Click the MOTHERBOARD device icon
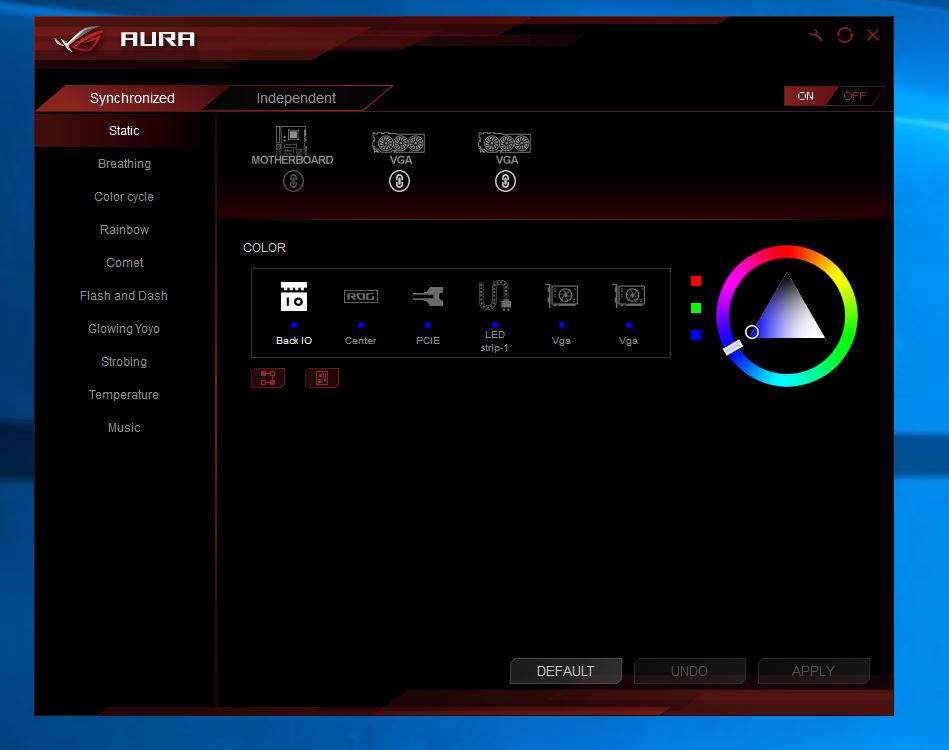Image resolution: width=949 pixels, height=750 pixels. point(292,141)
